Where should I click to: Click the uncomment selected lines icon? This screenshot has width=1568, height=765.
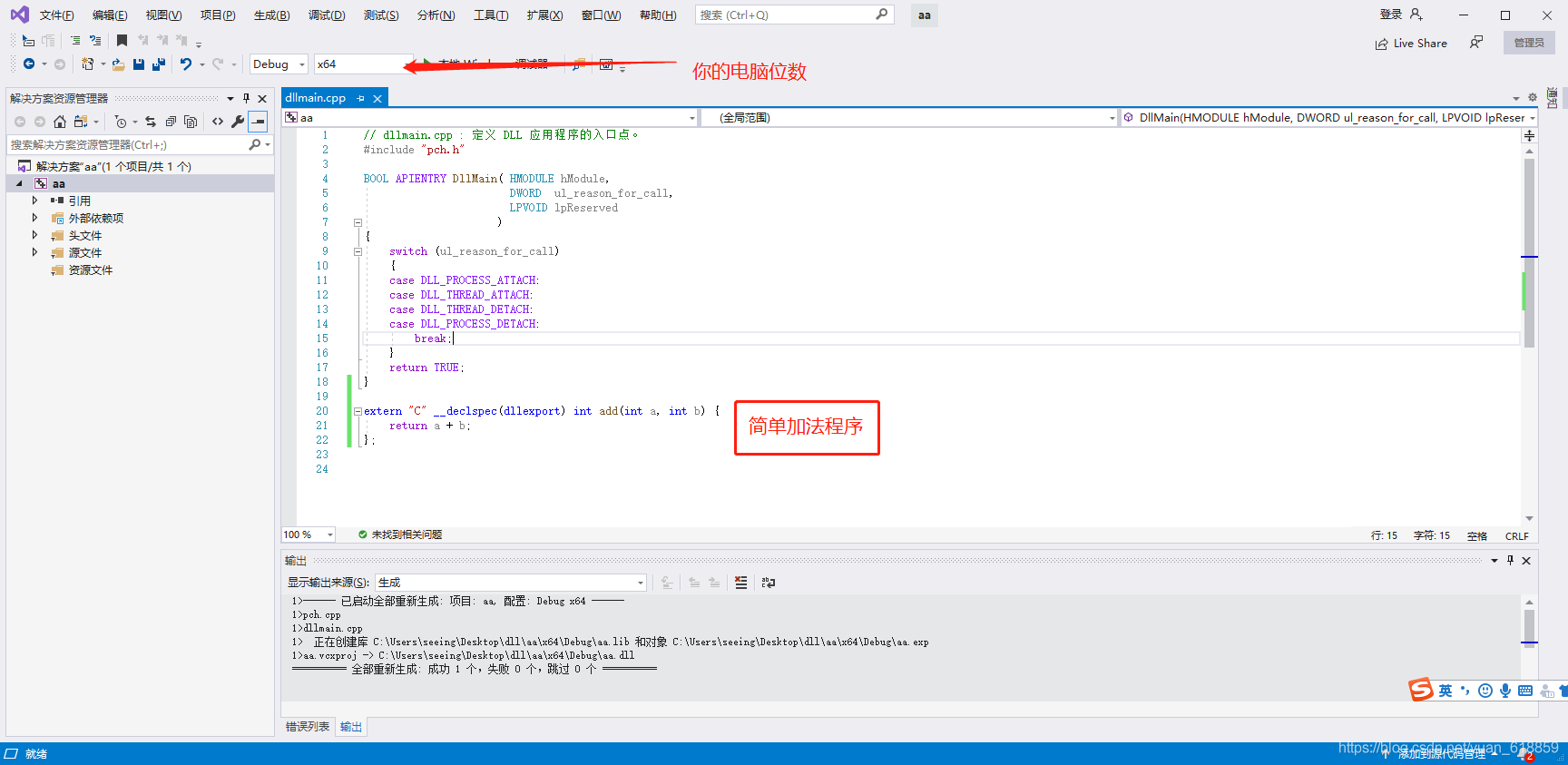point(95,41)
